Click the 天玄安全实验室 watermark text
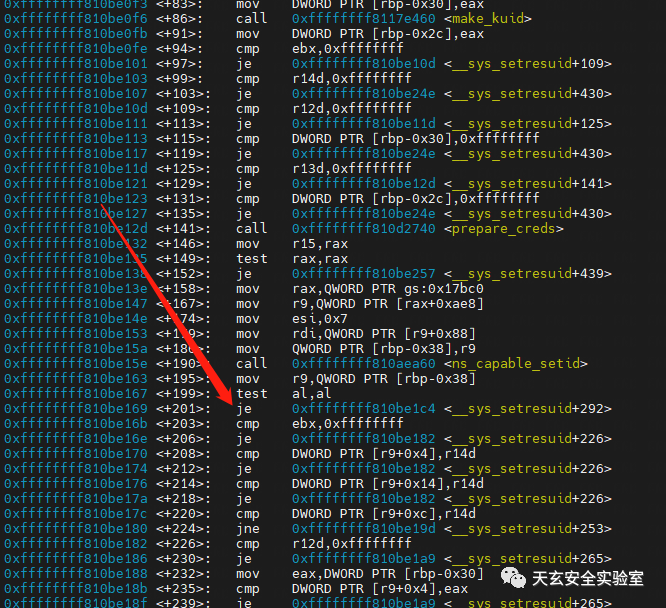666x608 pixels. (x=588, y=579)
